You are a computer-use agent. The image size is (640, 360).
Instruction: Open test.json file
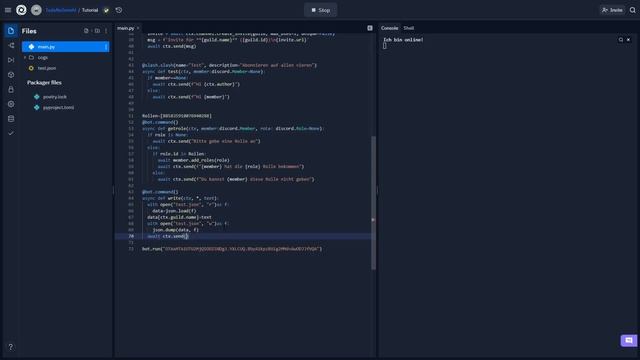47,68
